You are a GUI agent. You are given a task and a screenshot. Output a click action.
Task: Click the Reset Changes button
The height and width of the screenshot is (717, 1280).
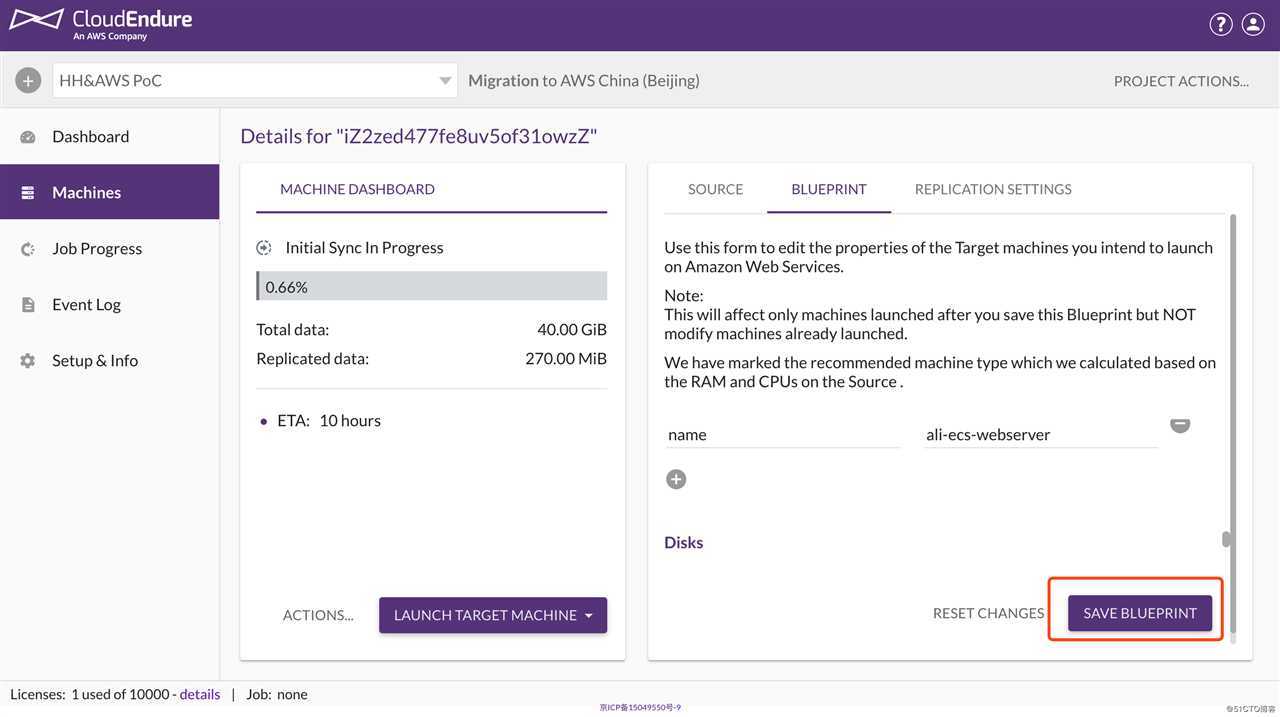(x=988, y=613)
